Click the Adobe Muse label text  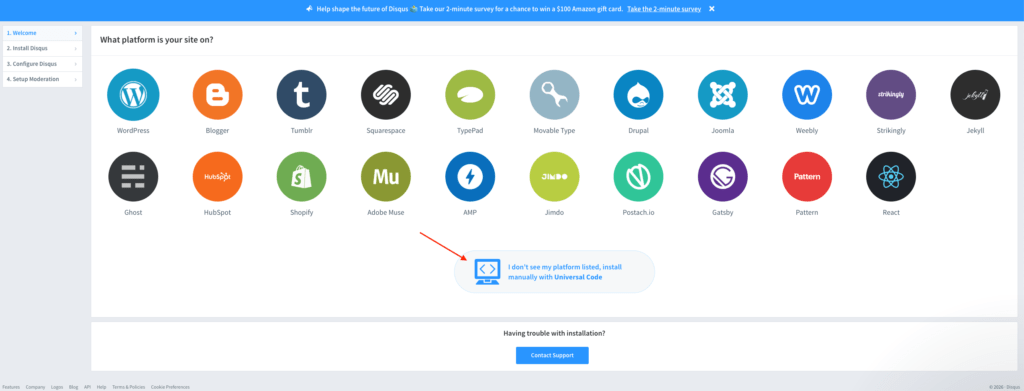386,213
